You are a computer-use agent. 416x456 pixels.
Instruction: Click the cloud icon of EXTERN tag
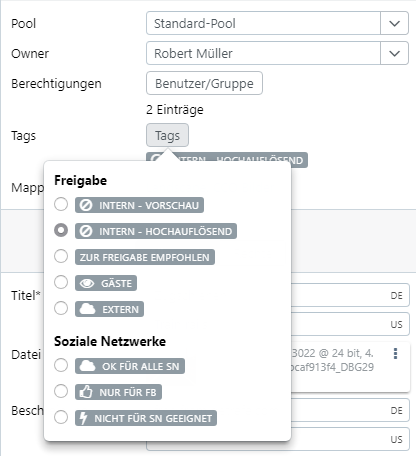click(87, 309)
